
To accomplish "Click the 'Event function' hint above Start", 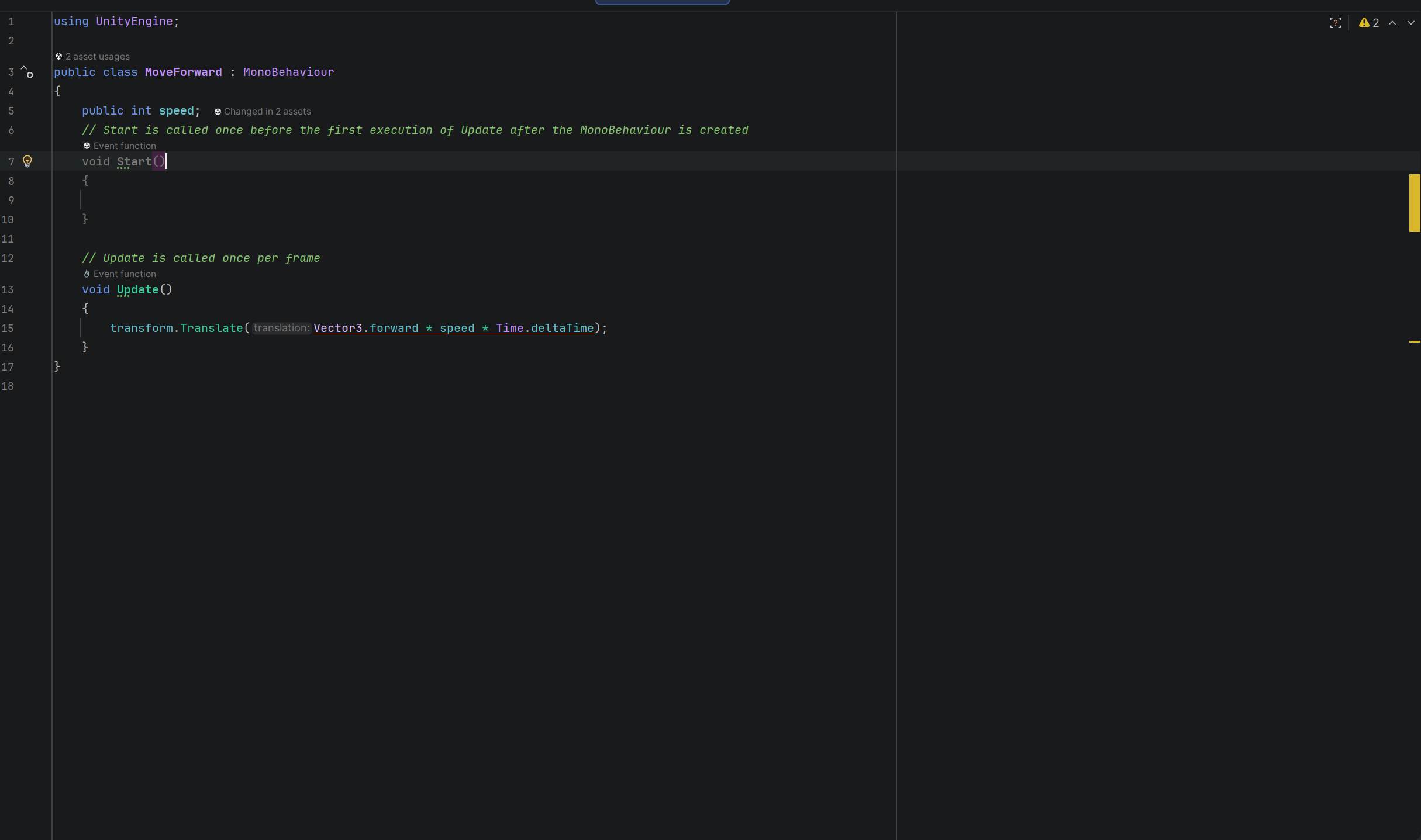I will (125, 146).
